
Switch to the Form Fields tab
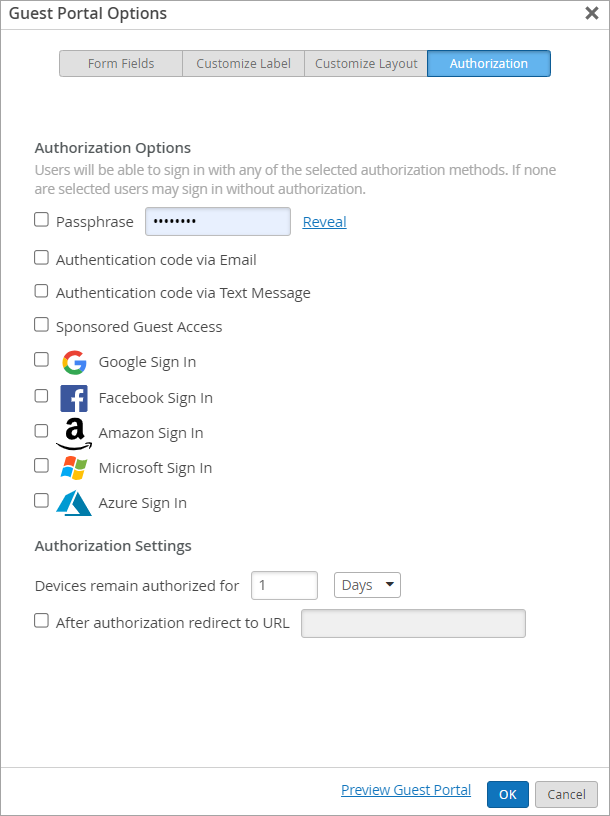[x=121, y=64]
